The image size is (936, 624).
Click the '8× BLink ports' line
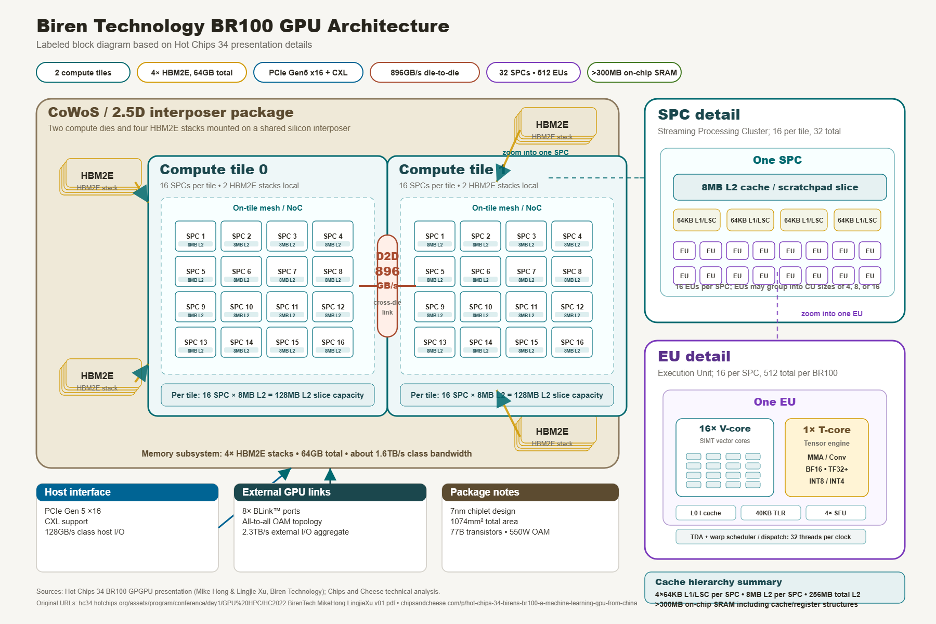(x=271, y=511)
